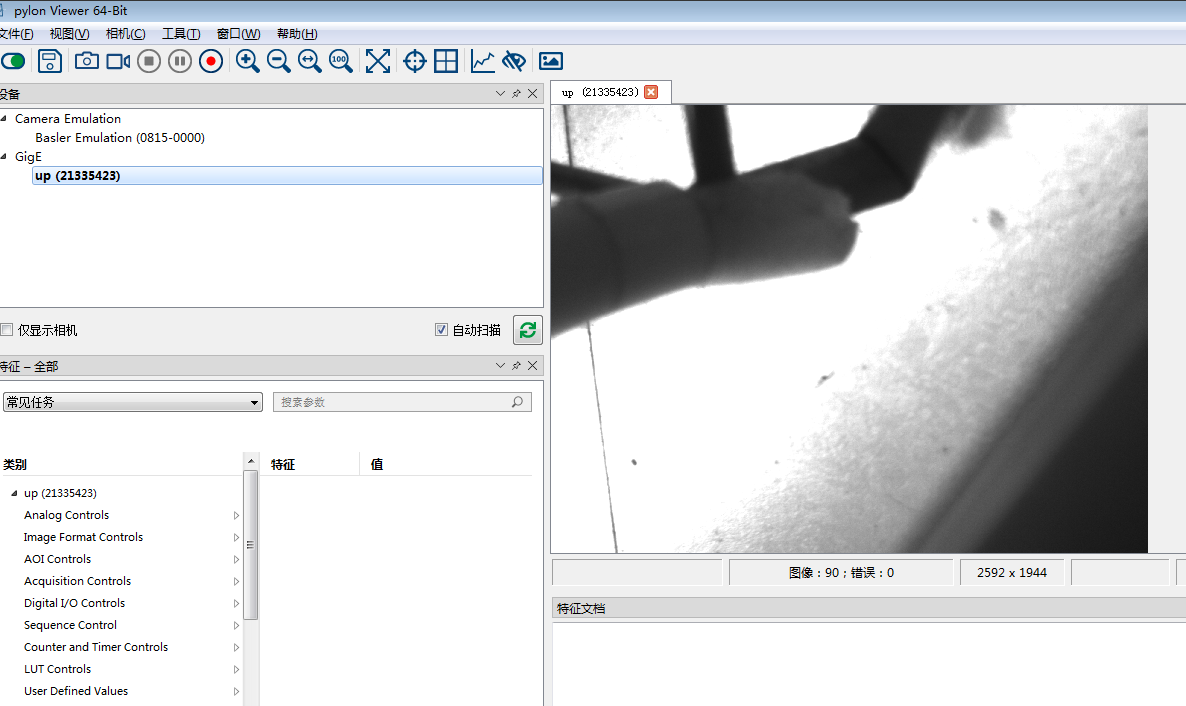Enable the 仅显示相机 checkbox
The height and width of the screenshot is (706, 1186).
tap(7, 330)
